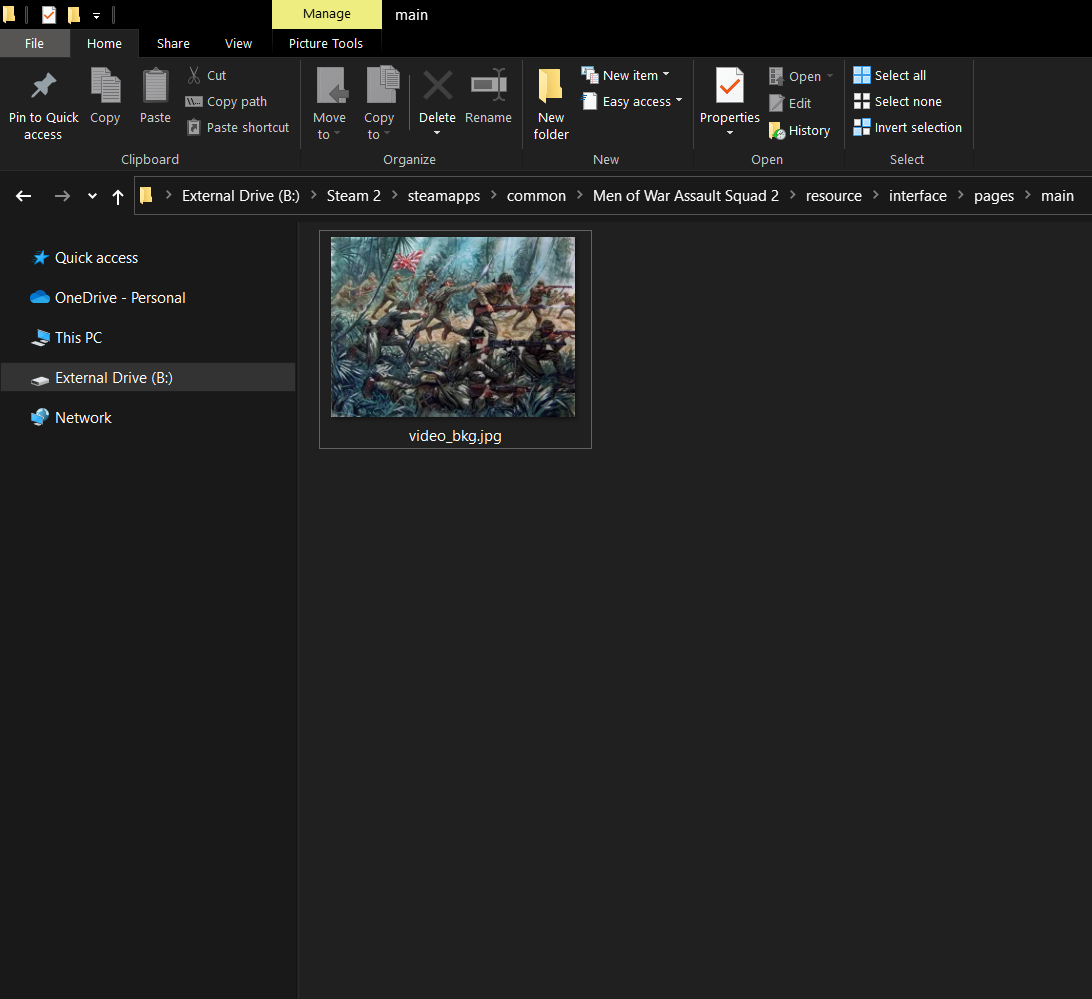Image resolution: width=1092 pixels, height=999 pixels.
Task: Switch to the Share ribbon tab
Action: point(173,43)
